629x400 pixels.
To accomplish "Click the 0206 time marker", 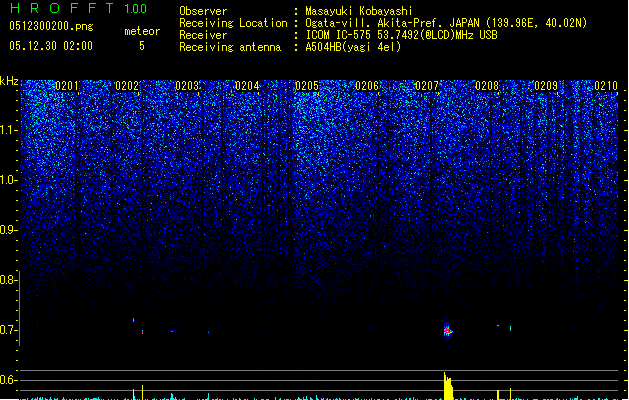I will (367, 86).
